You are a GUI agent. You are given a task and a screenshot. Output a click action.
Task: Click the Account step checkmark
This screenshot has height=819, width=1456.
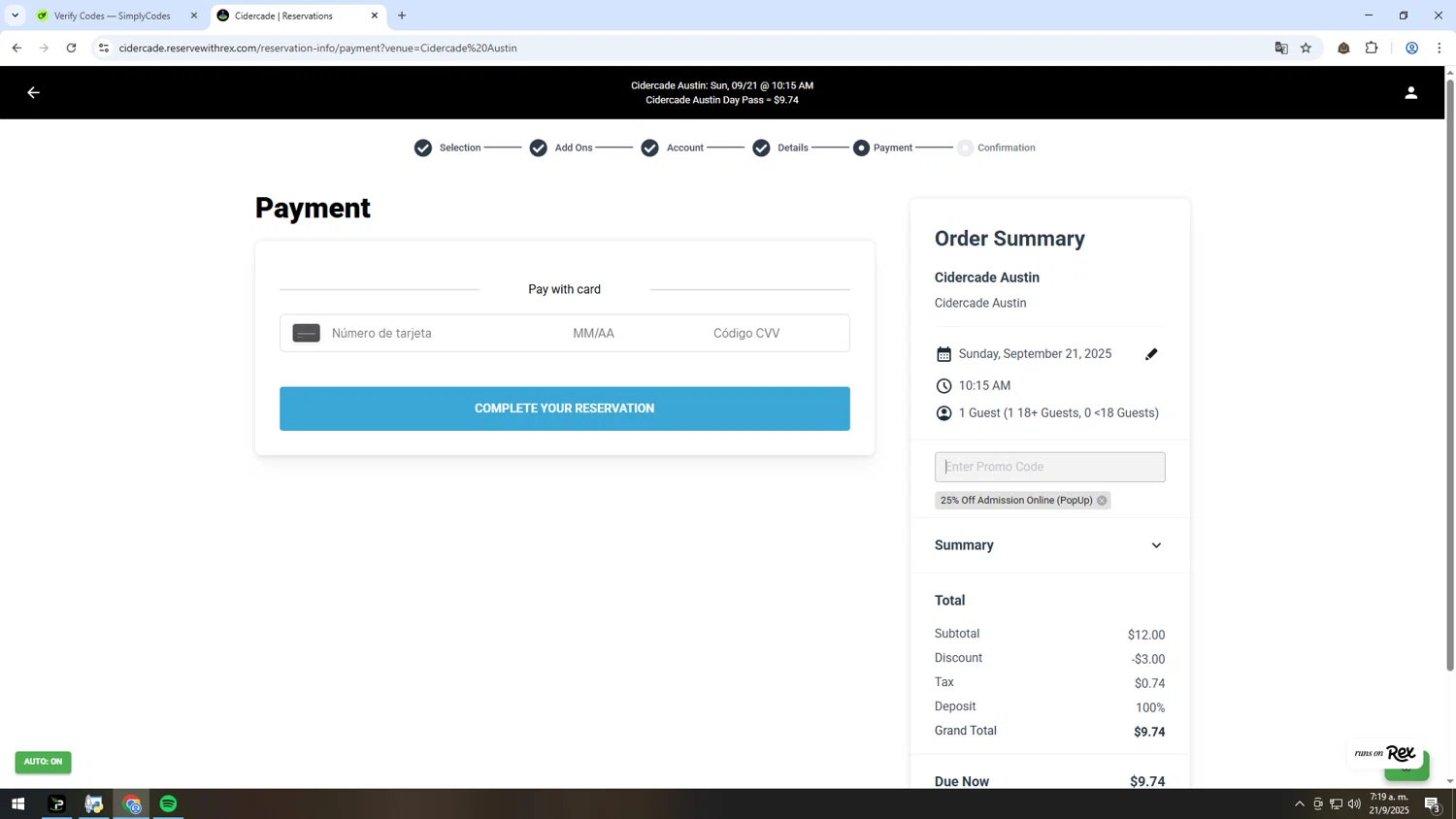coord(650,147)
